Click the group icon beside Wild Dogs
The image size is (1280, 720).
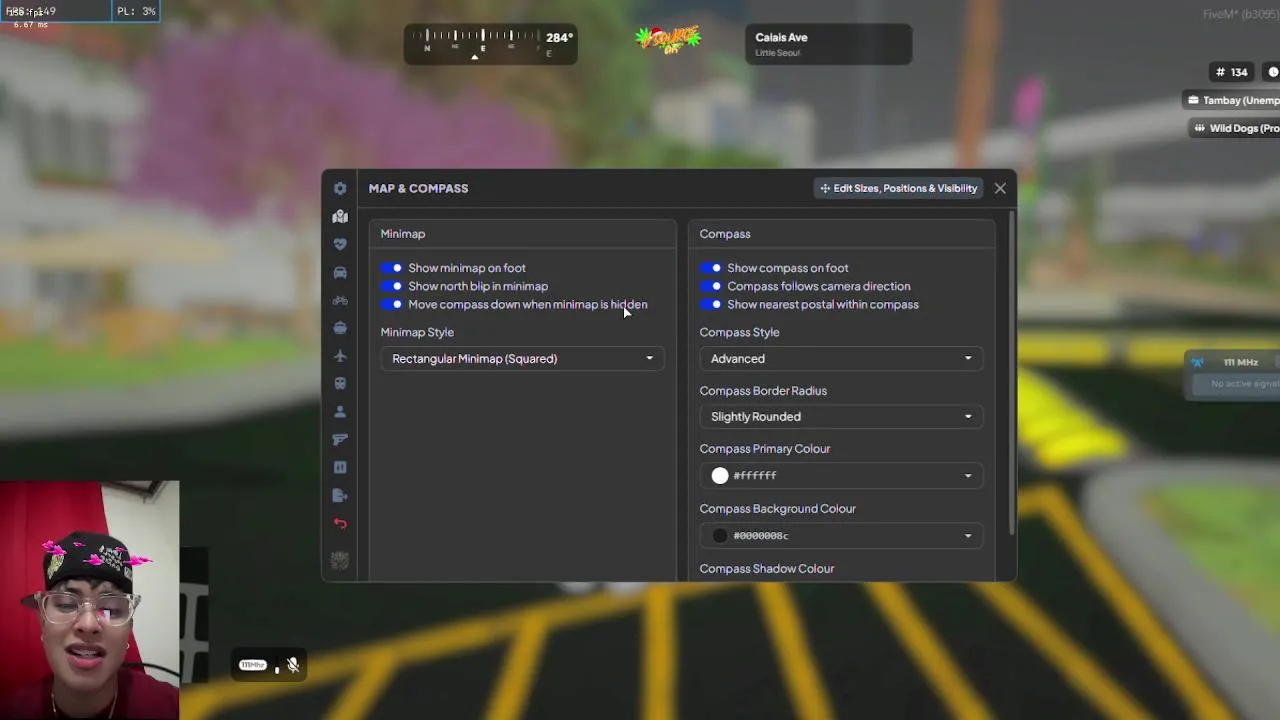tap(1199, 128)
